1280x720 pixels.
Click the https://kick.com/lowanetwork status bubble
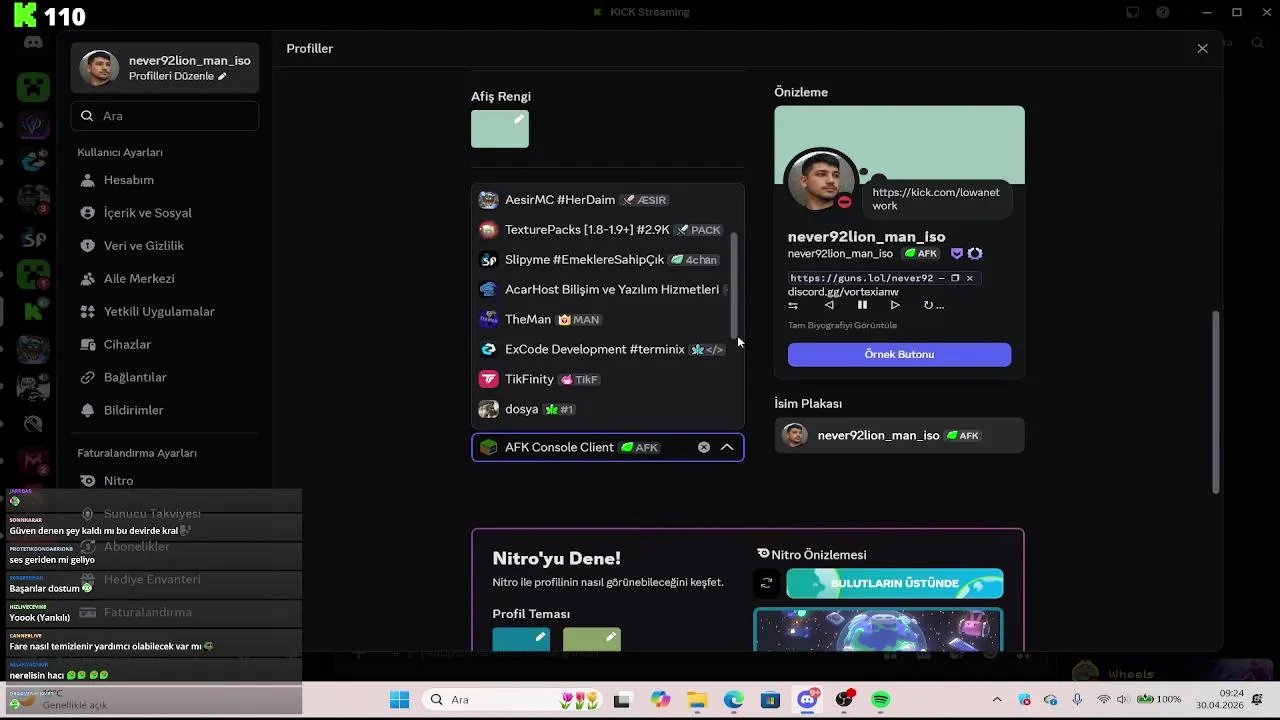[x=936, y=199]
